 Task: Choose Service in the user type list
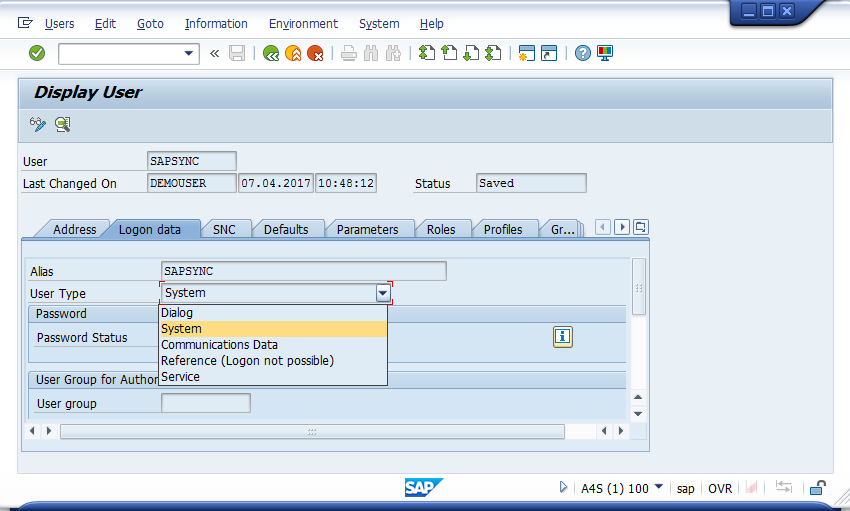pos(180,377)
